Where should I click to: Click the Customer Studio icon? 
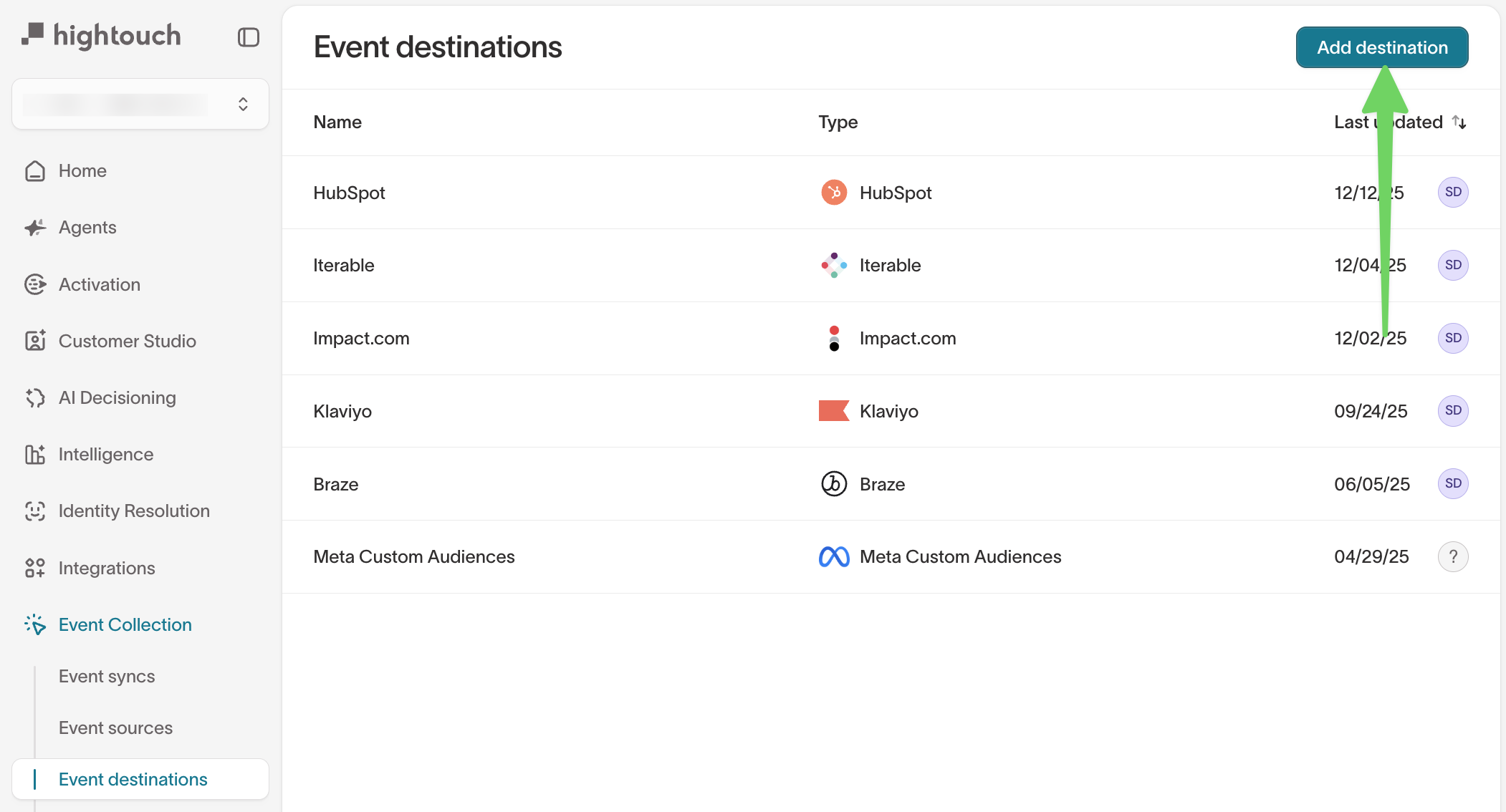[35, 341]
